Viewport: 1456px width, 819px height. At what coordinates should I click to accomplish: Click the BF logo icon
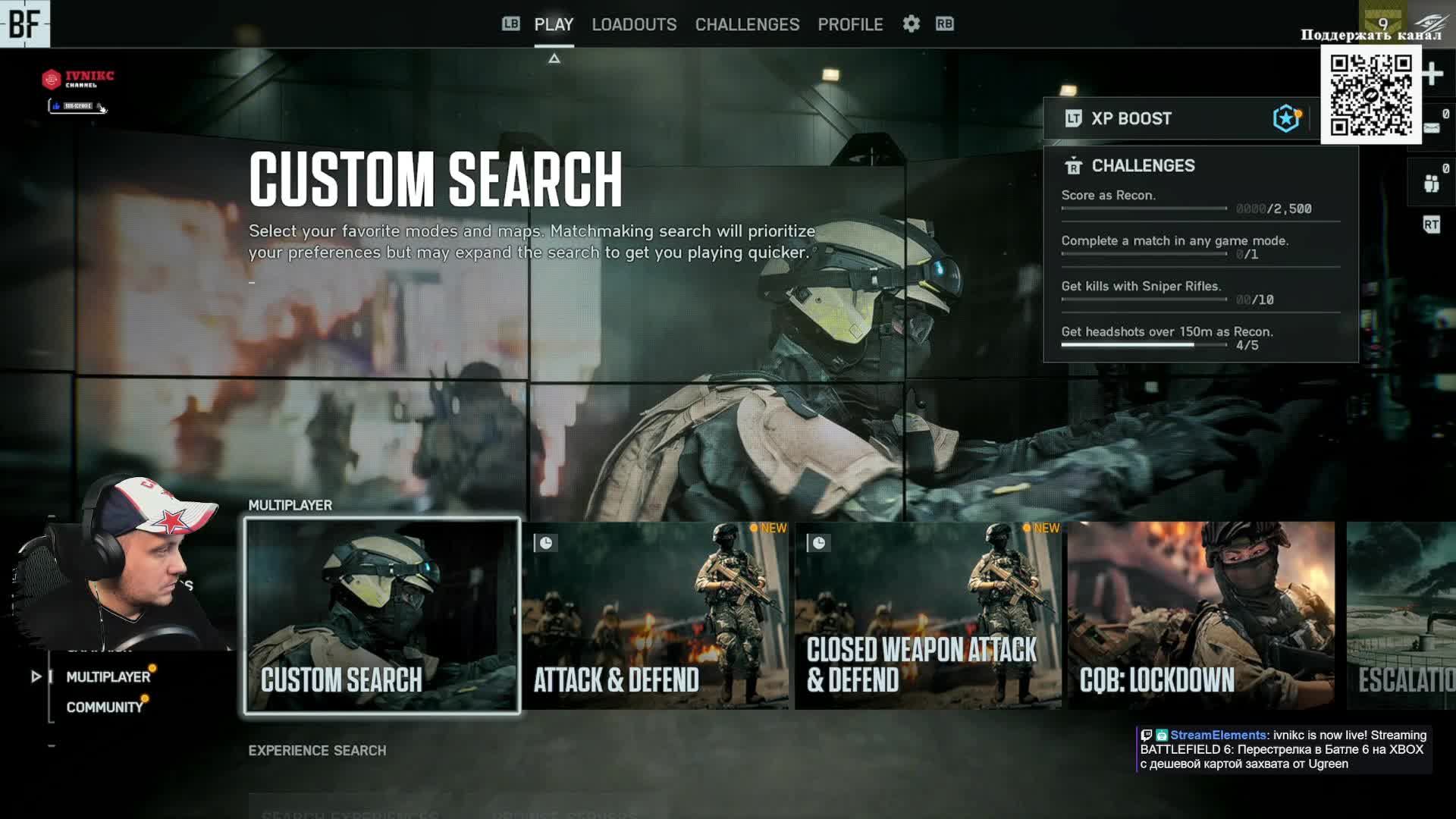24,24
